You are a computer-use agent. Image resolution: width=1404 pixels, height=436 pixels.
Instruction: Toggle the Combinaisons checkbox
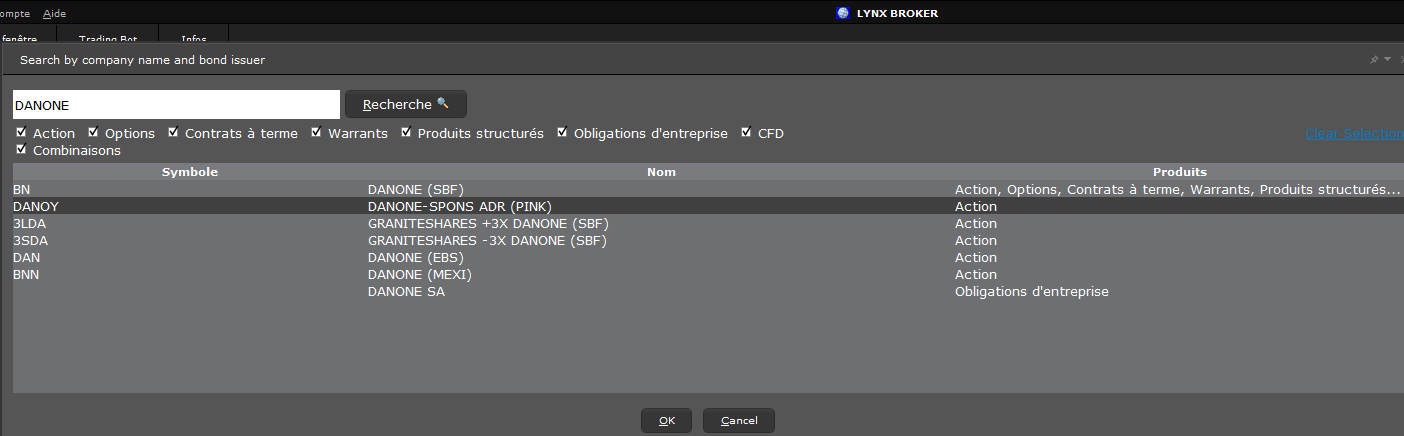[21, 150]
